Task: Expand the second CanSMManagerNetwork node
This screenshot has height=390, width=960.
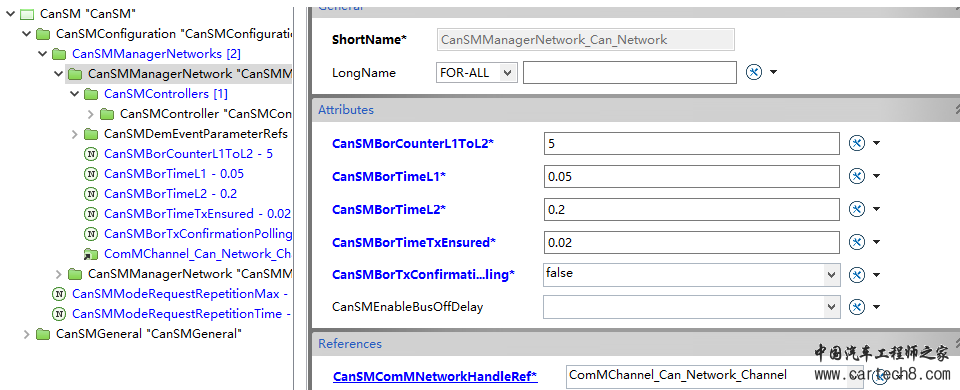Action: pyautogui.click(x=58, y=274)
